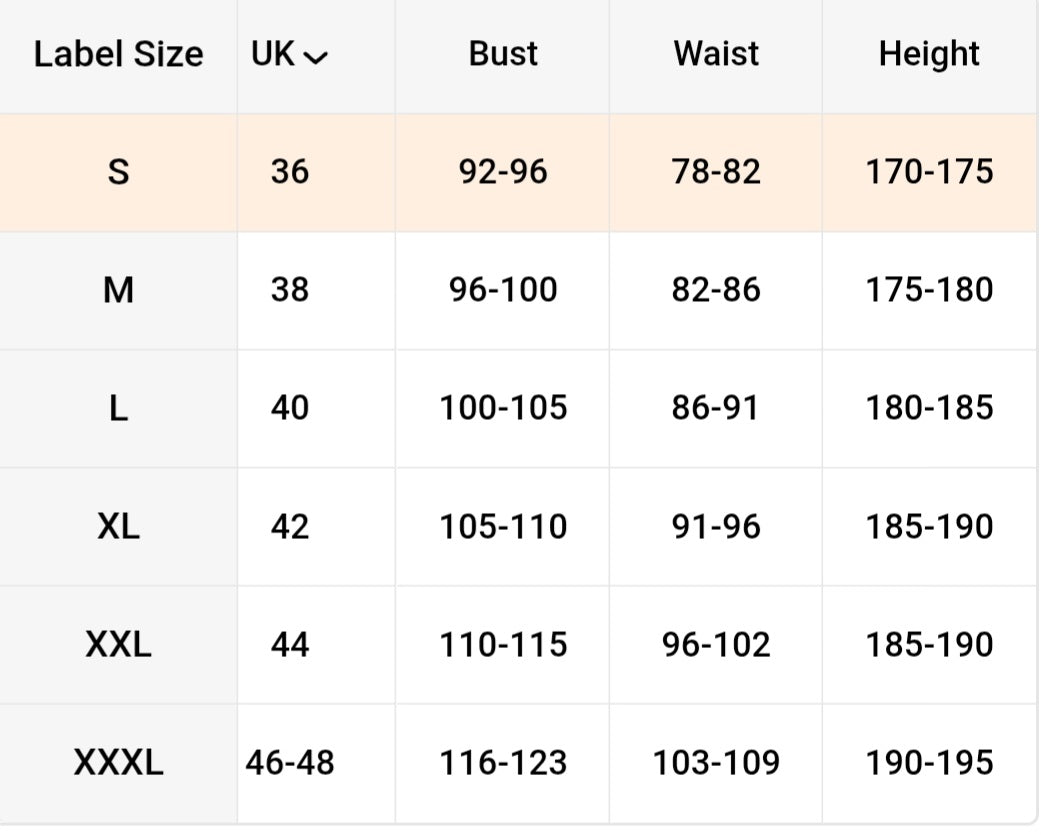
Task: Click bust measurement 96-100 cell
Action: 503,290
